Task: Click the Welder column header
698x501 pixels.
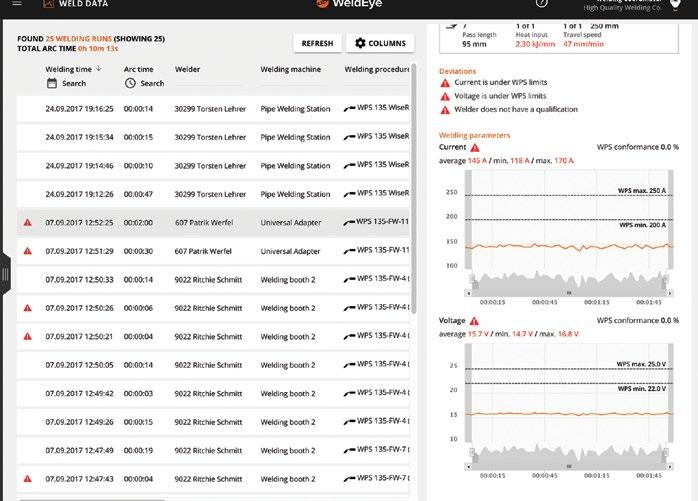Action: coord(187,69)
